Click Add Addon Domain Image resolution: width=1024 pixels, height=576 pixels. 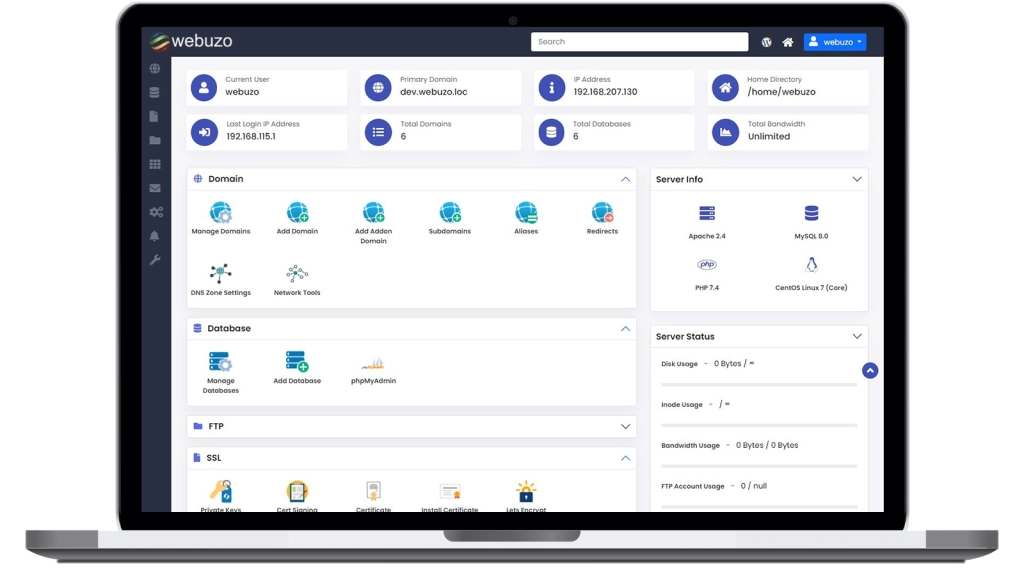[x=373, y=213]
